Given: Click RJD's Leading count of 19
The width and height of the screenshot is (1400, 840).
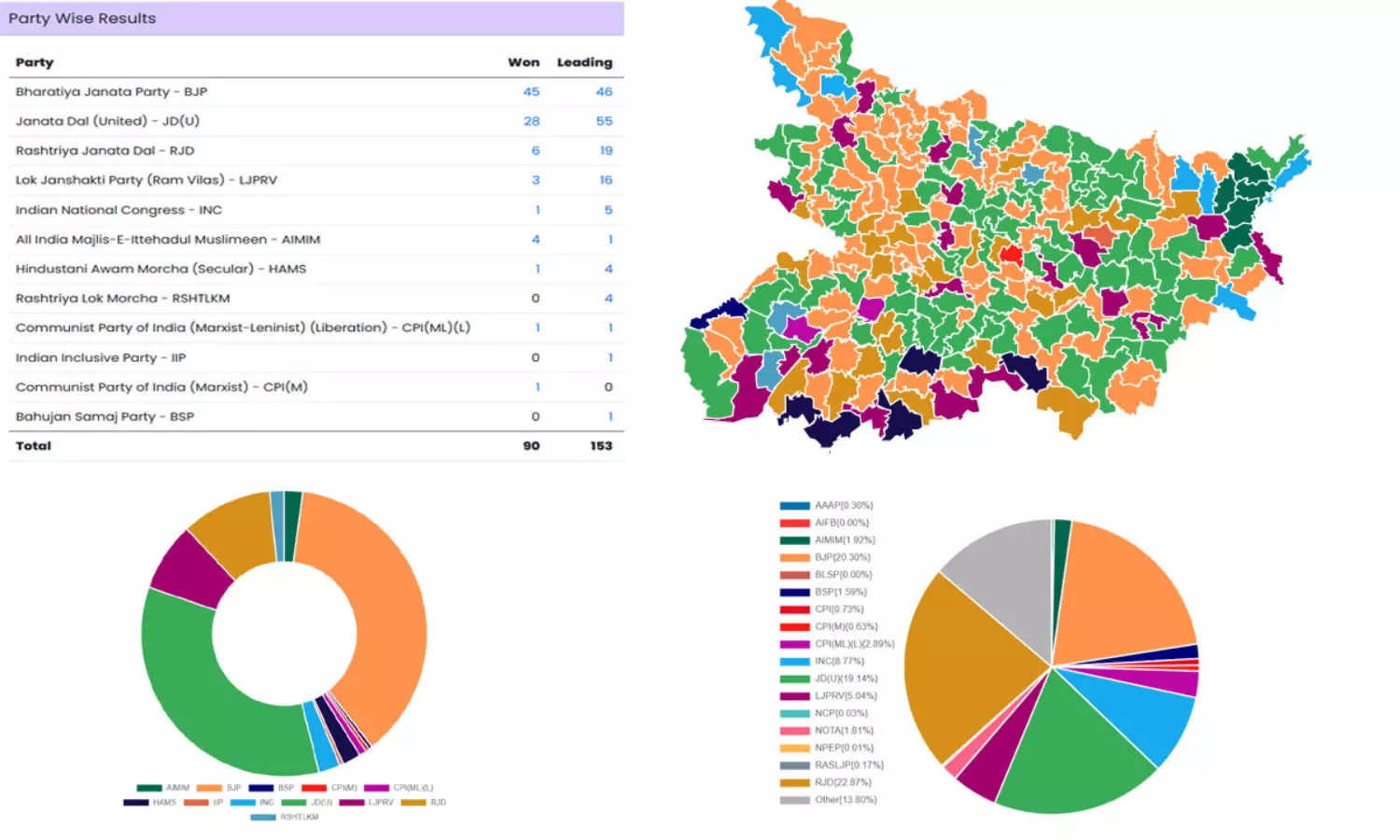Looking at the screenshot, I should point(606,150).
